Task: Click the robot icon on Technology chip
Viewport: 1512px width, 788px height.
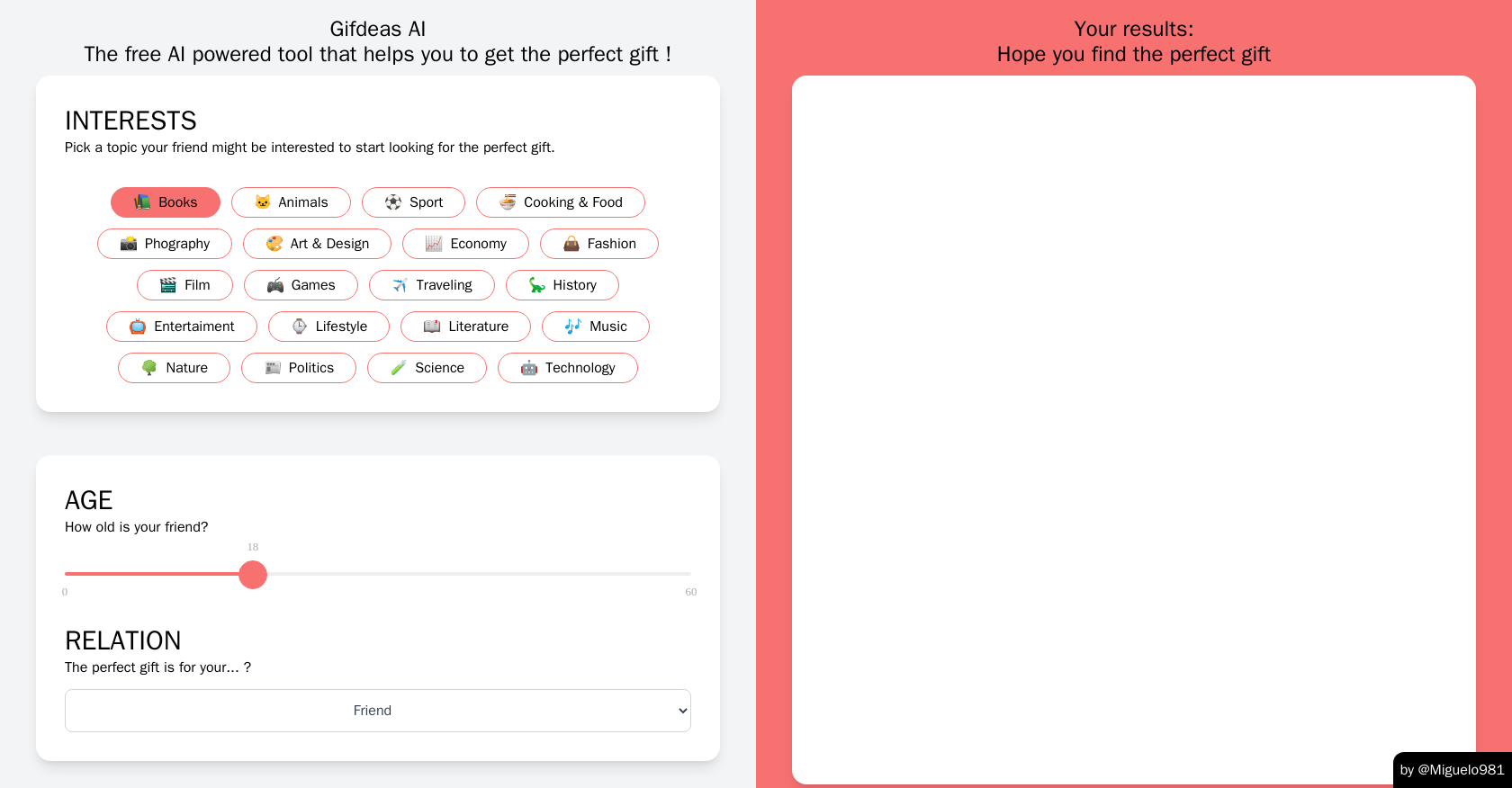Action: click(529, 368)
